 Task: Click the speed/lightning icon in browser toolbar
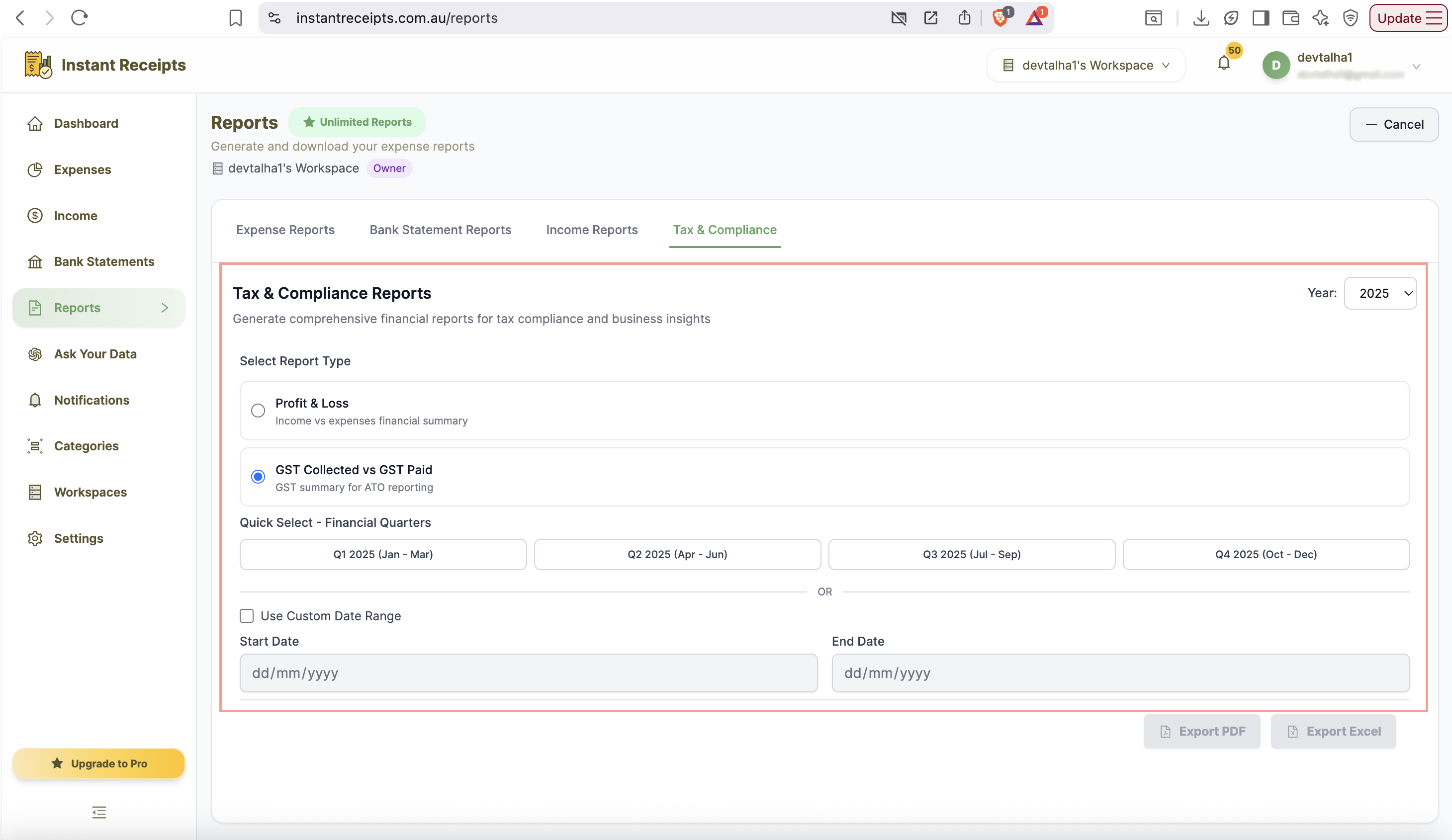tap(1231, 18)
